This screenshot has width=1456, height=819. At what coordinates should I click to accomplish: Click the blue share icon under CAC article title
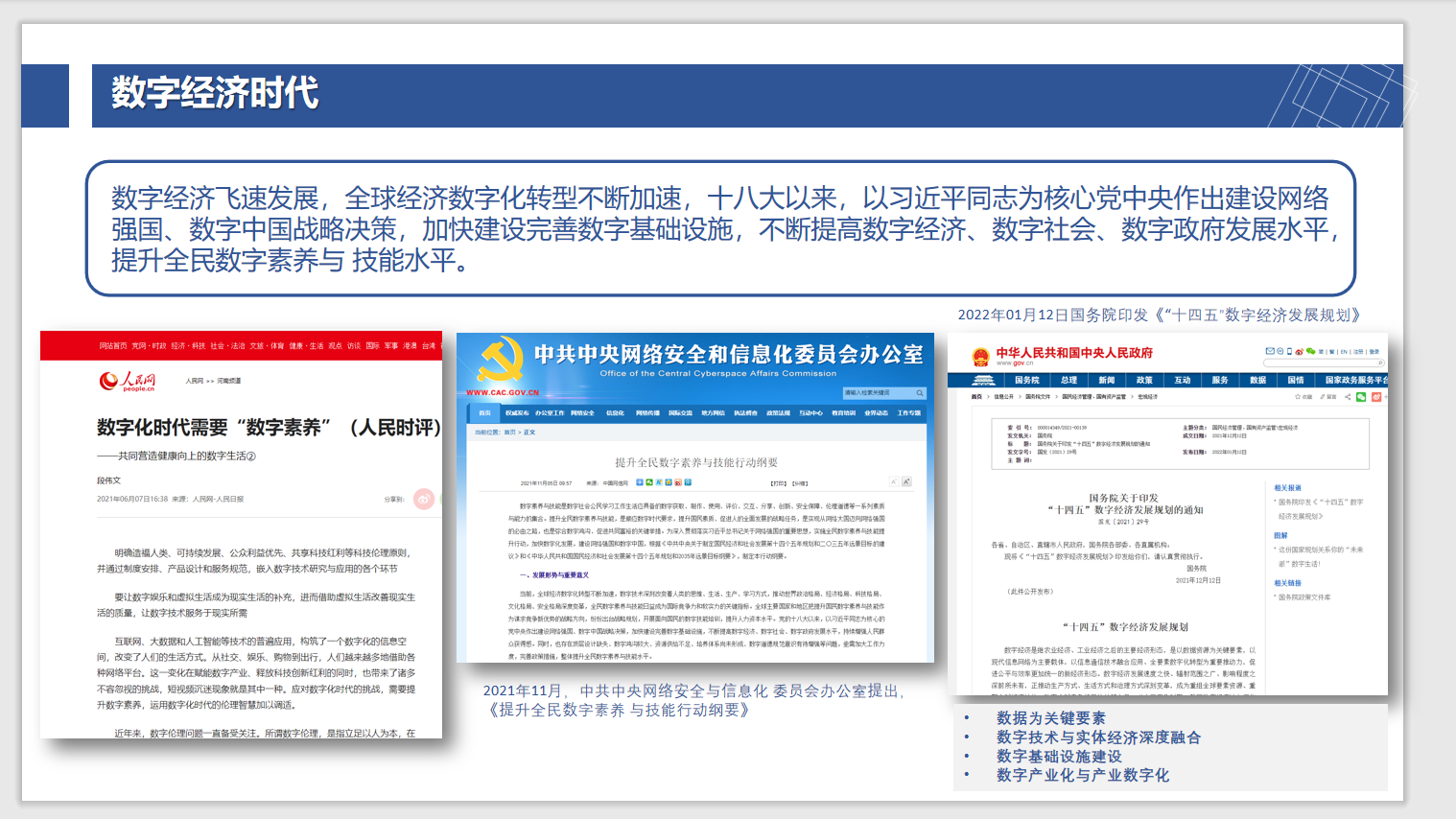pos(638,481)
